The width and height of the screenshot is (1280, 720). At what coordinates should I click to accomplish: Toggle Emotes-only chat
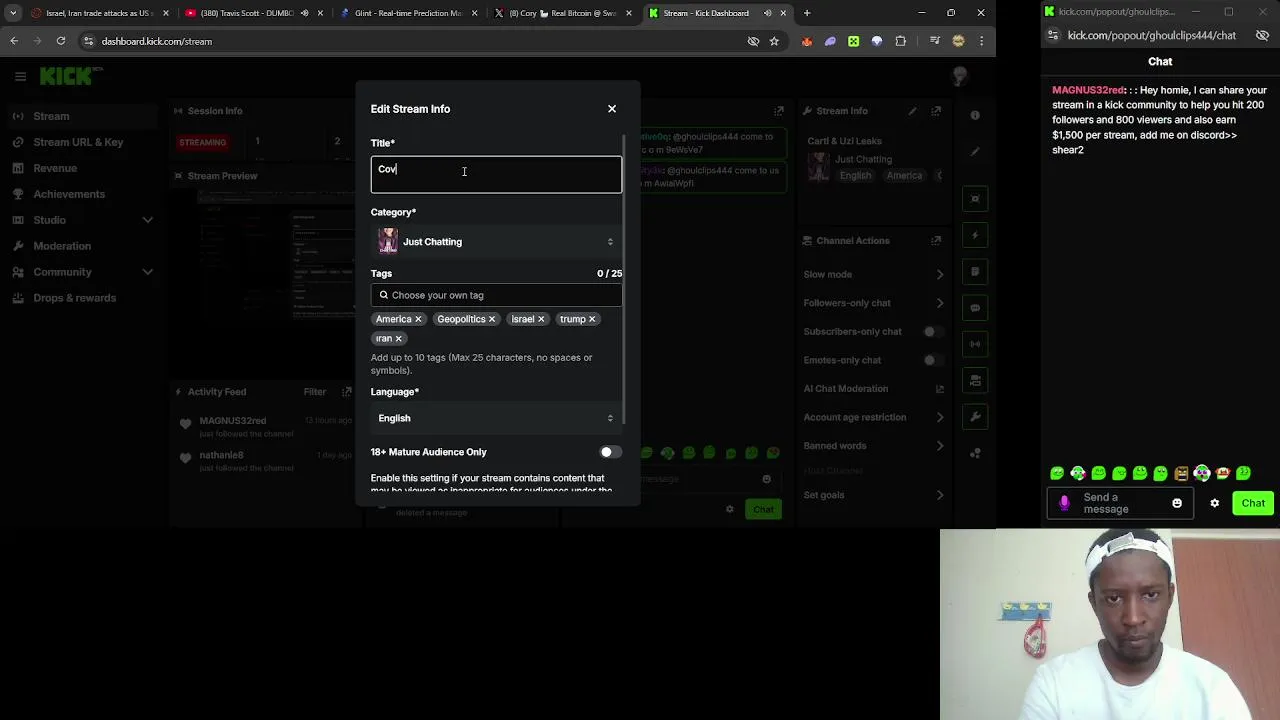933,360
